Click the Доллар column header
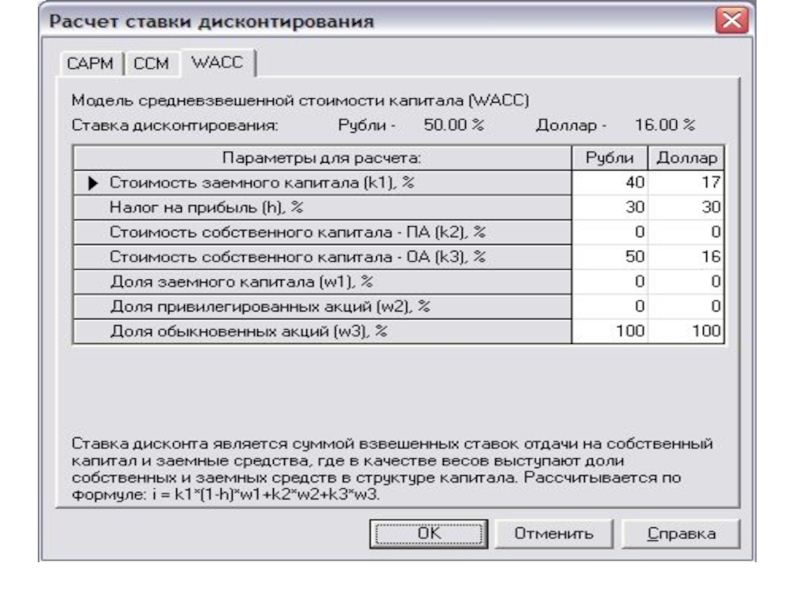The height and width of the screenshot is (600, 800). click(686, 158)
